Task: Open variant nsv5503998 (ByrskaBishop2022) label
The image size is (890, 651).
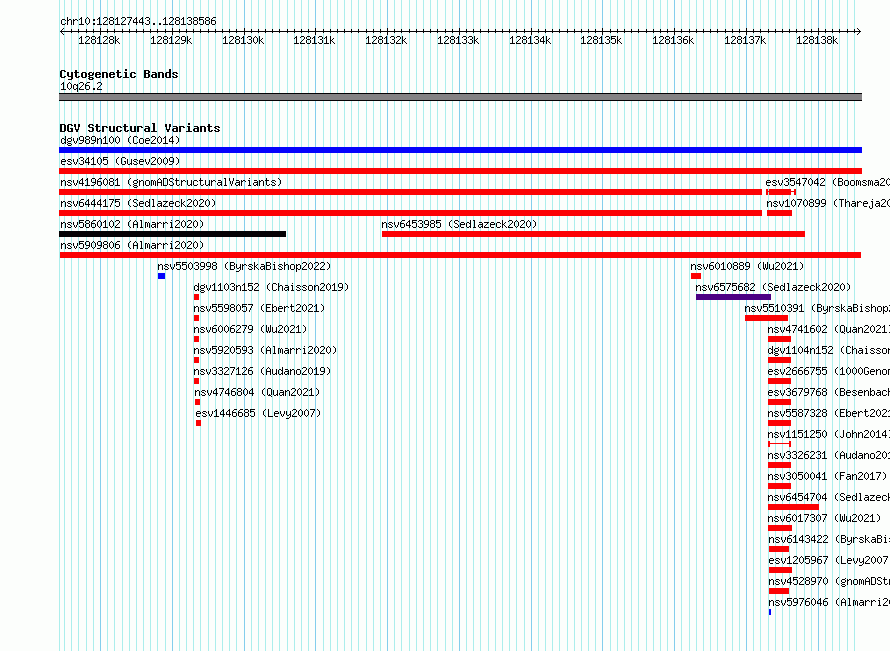Action: [x=244, y=266]
